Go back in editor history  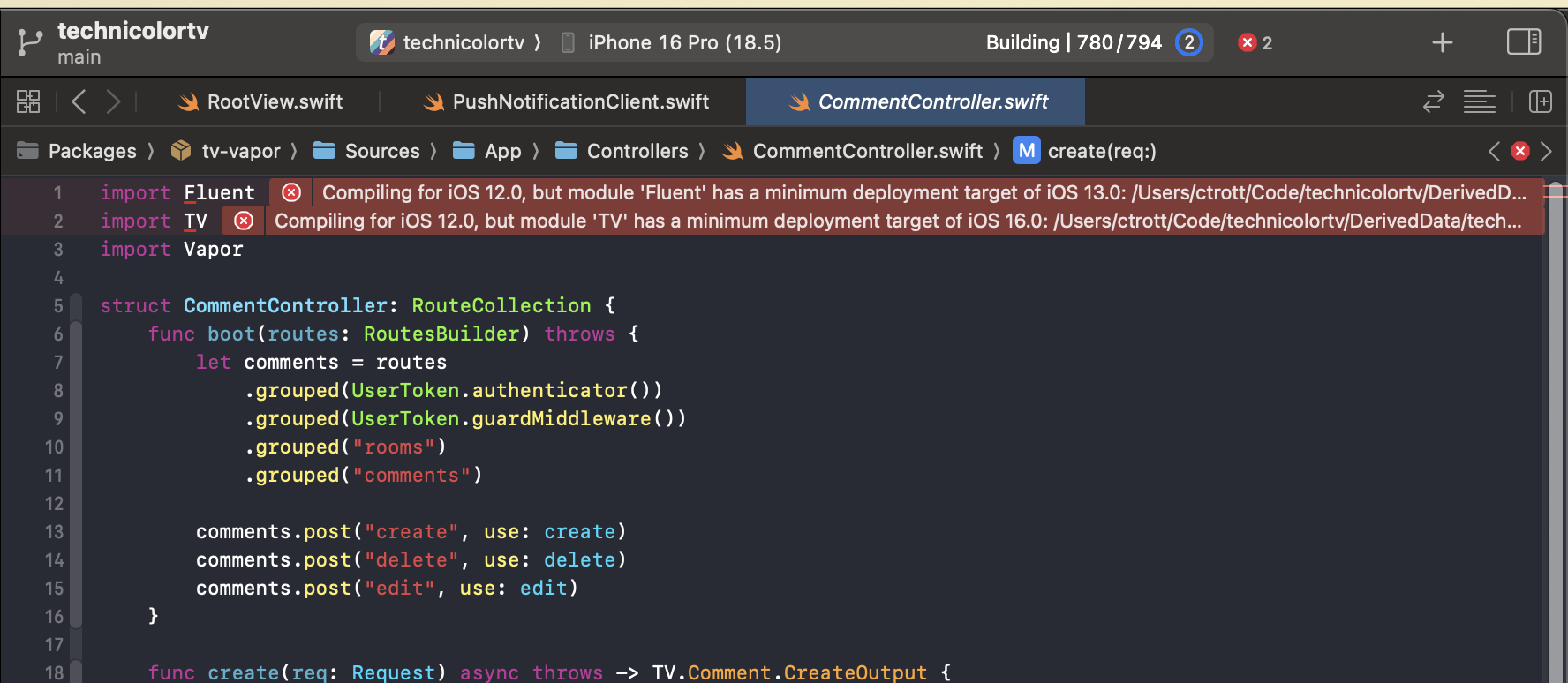click(x=79, y=101)
